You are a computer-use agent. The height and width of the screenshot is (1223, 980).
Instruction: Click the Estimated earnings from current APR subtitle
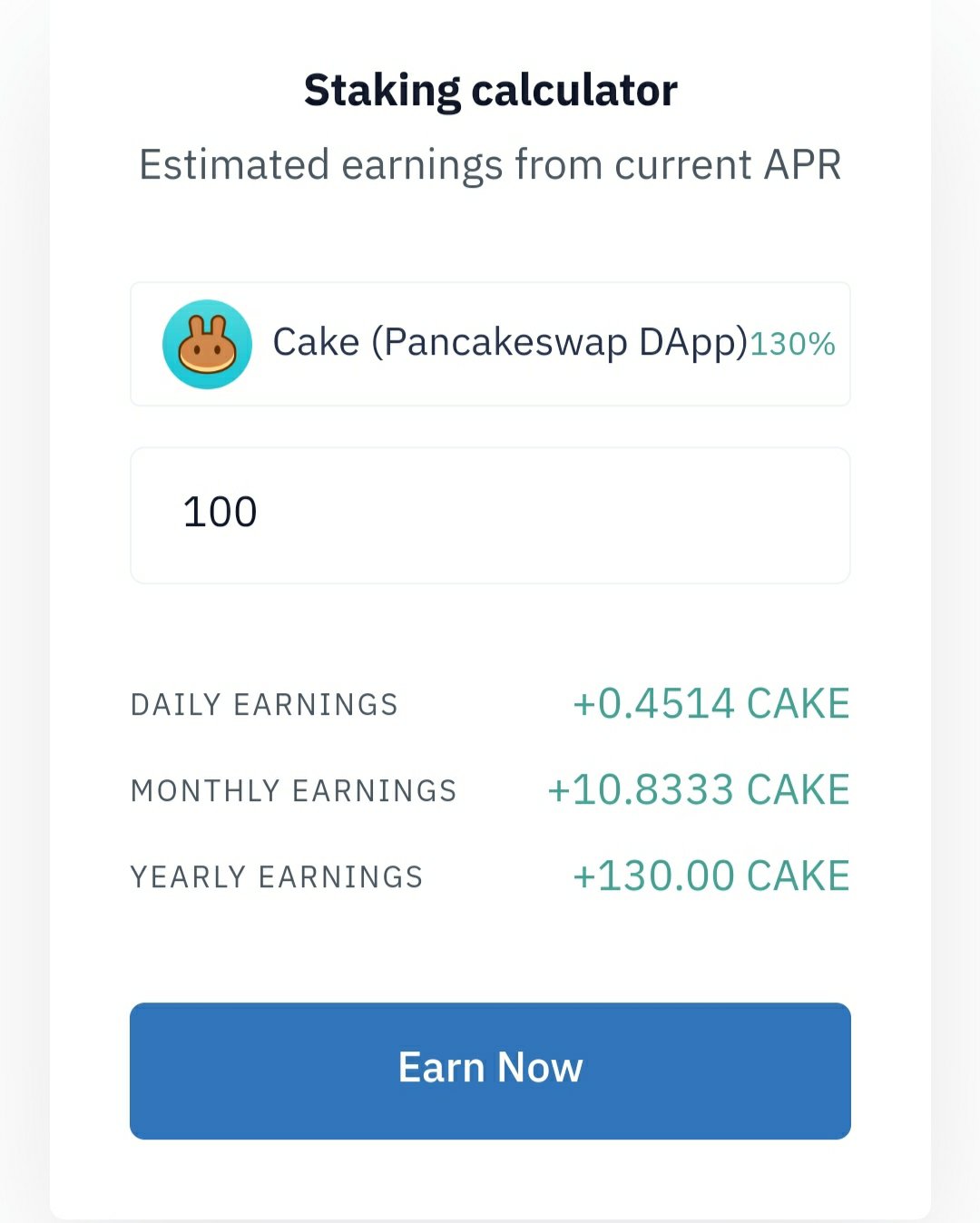point(490,165)
